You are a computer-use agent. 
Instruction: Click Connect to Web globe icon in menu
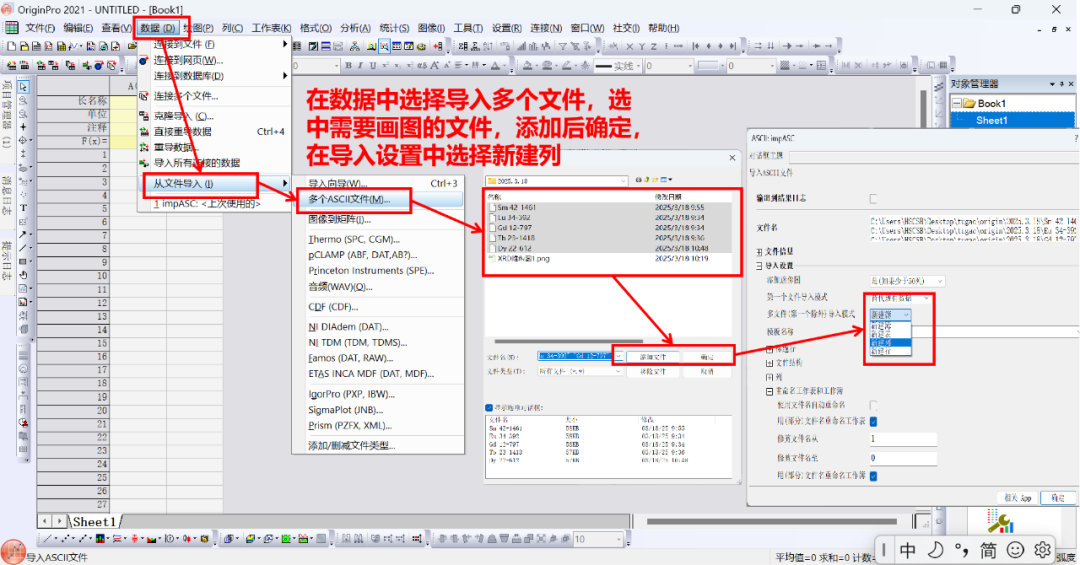point(143,61)
